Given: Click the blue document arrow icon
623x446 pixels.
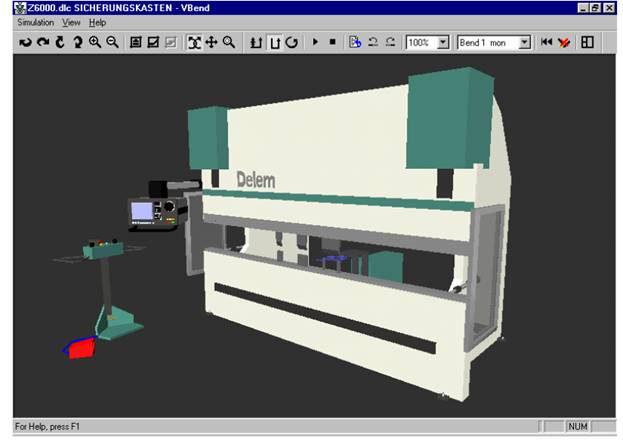Looking at the screenshot, I should click(x=355, y=42).
